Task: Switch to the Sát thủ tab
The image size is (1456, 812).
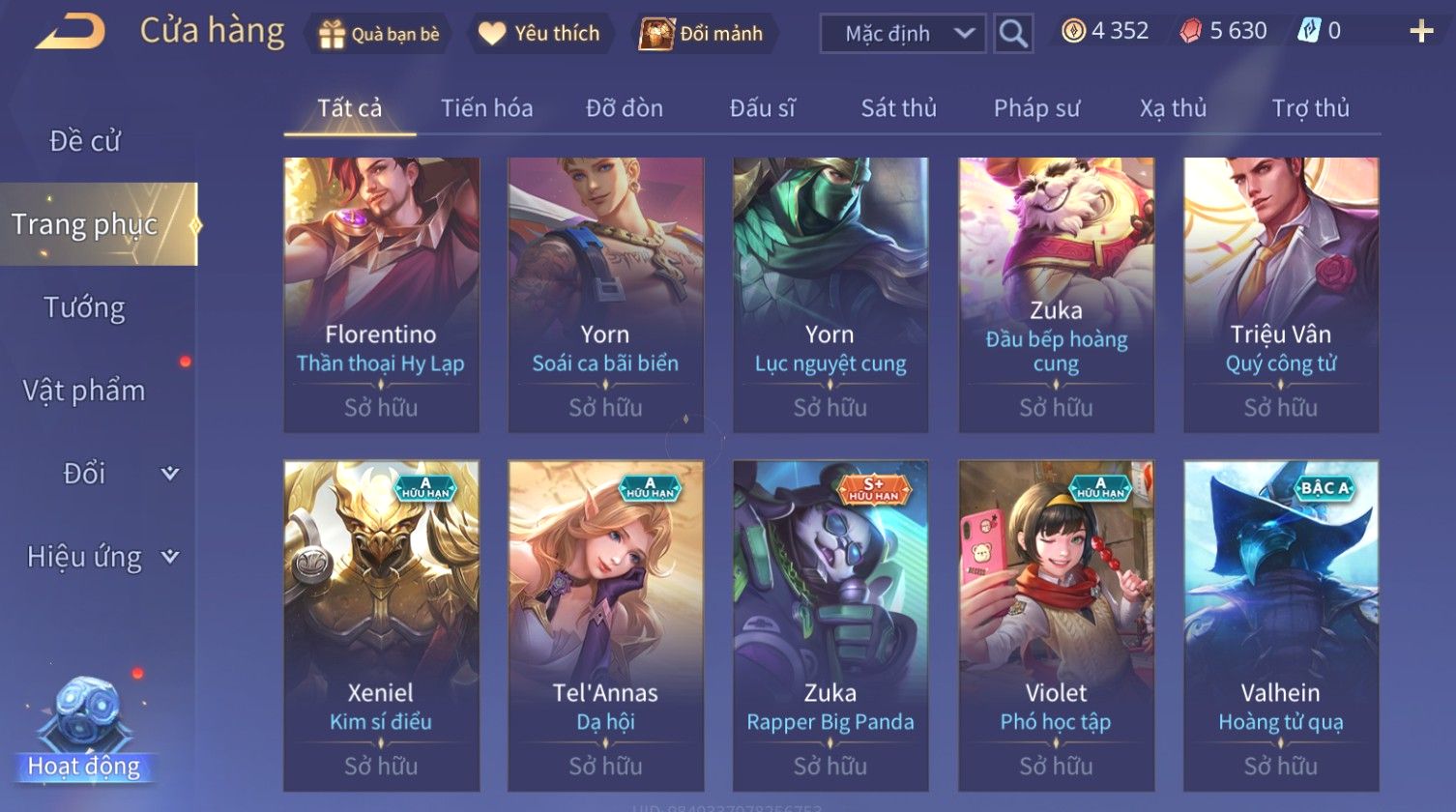Action: (899, 108)
